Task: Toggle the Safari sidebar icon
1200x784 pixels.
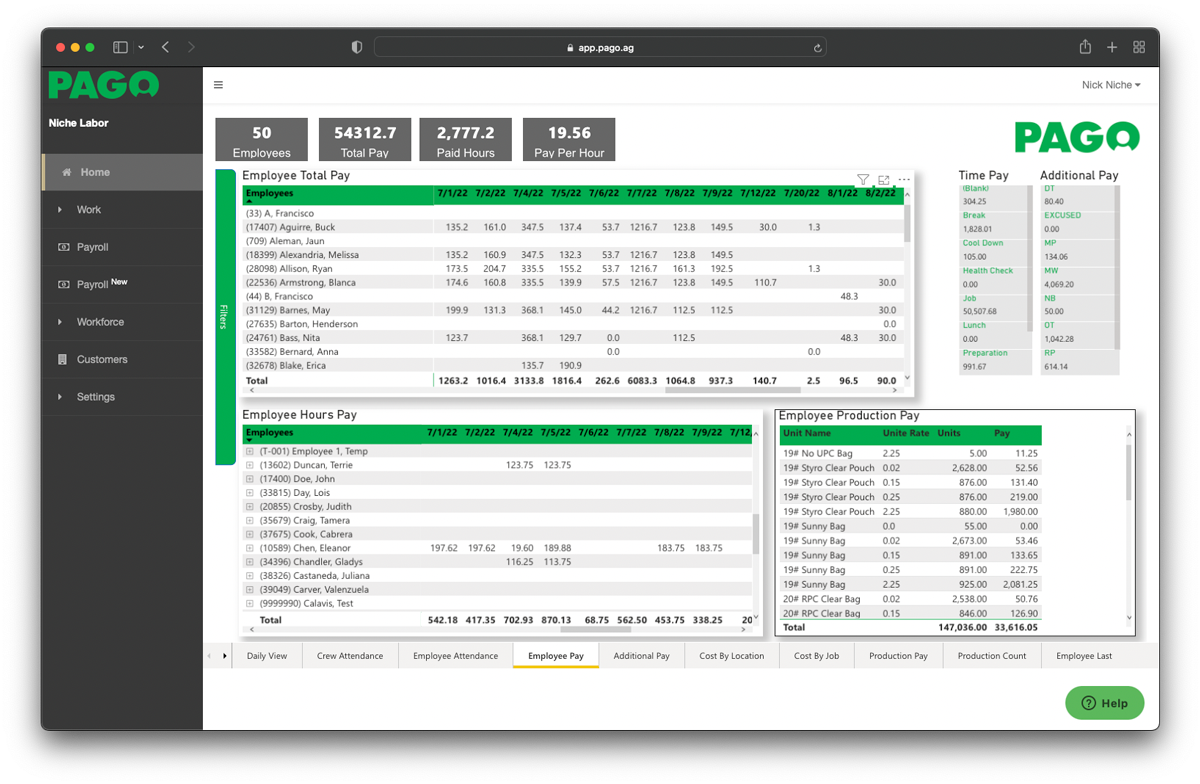Action: coord(120,47)
